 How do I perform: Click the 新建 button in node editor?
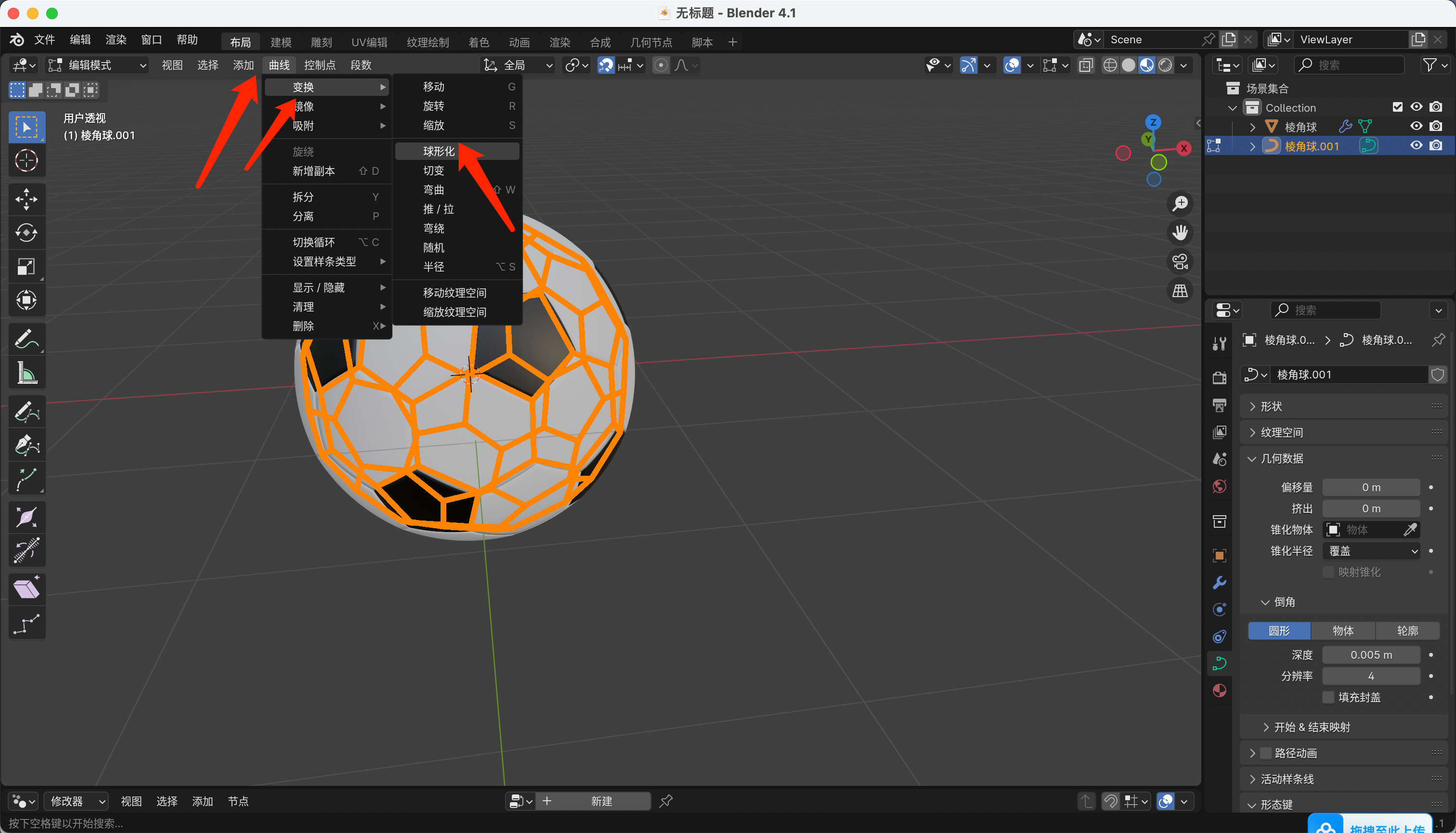click(601, 801)
